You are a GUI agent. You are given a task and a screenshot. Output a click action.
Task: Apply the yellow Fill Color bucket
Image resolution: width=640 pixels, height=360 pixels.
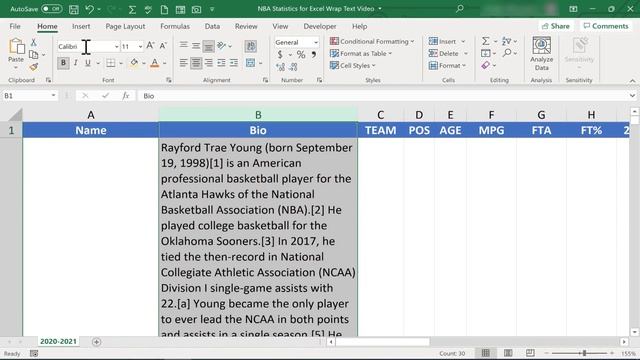tap(134, 63)
